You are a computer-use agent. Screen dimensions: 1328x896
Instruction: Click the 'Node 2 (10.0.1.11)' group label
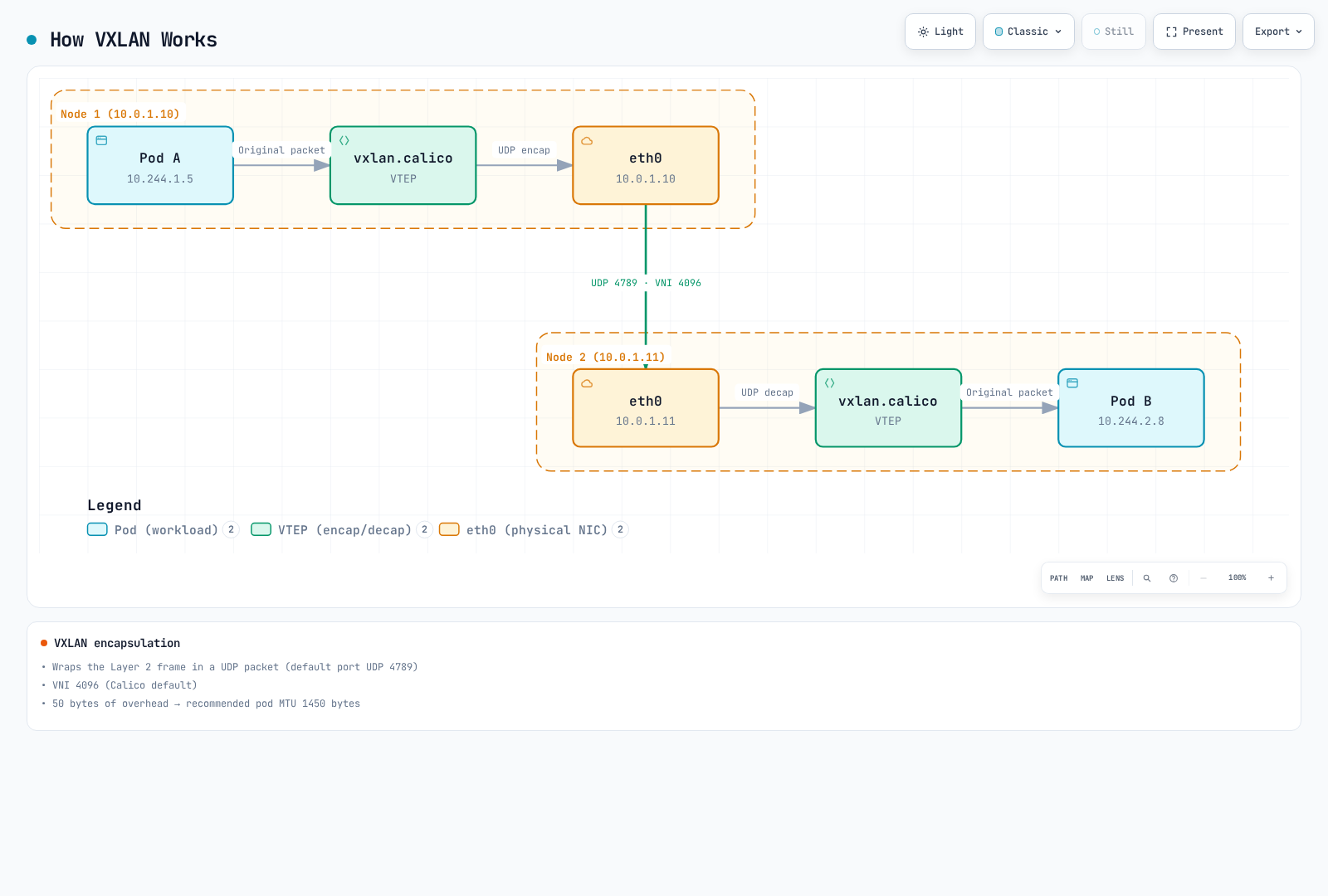605,358
